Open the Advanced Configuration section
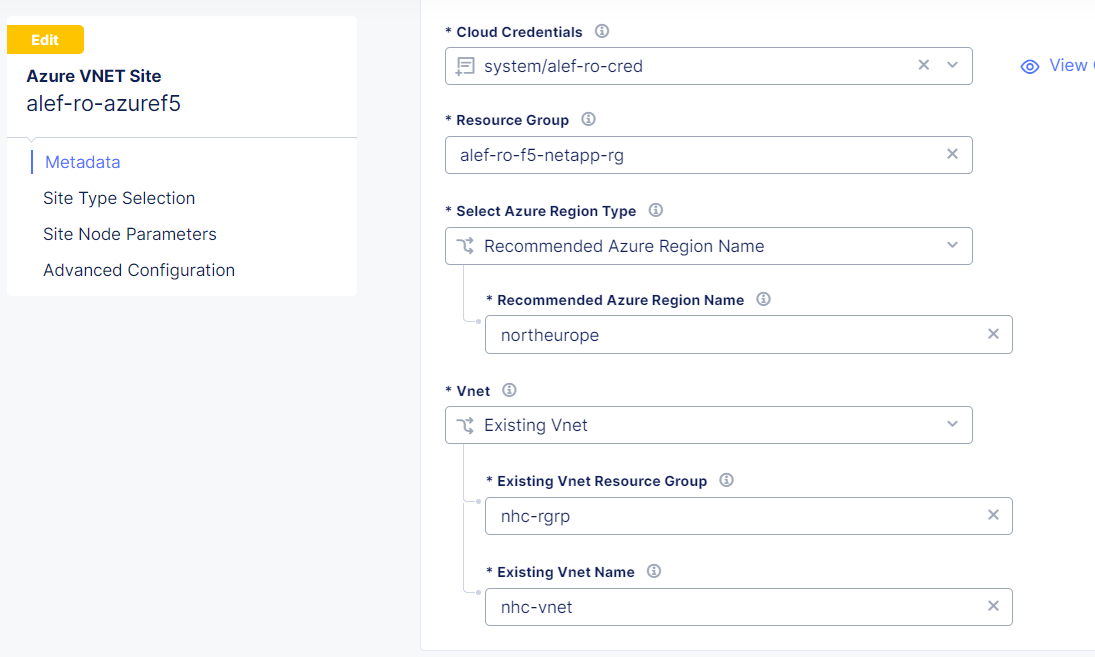 pyautogui.click(x=139, y=270)
